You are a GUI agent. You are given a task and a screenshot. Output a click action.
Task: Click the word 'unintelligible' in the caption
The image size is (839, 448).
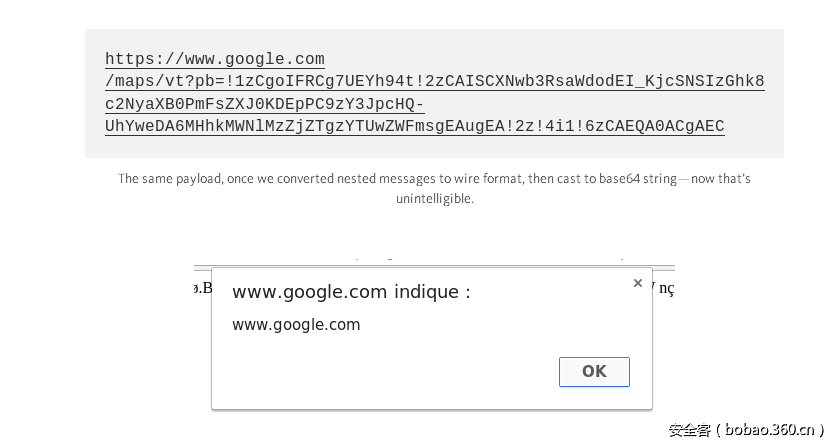(433, 198)
